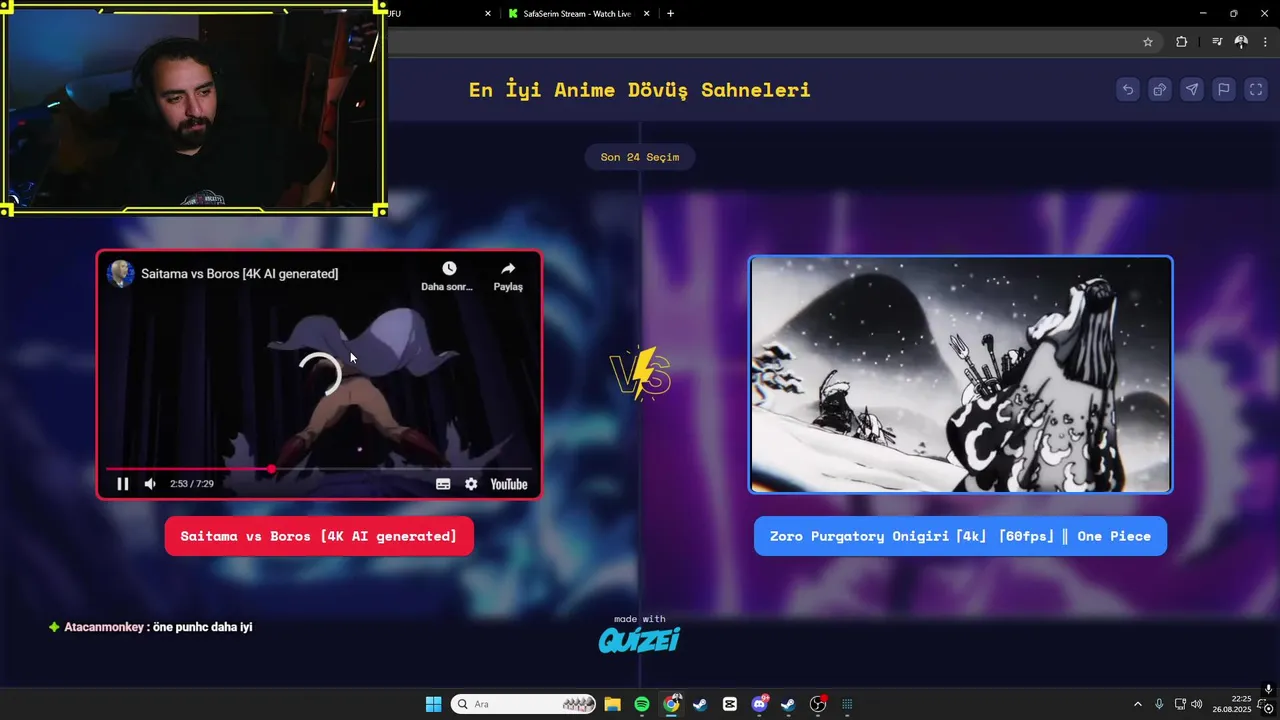
Task: Click the channel avatar in video header
Action: point(121,274)
